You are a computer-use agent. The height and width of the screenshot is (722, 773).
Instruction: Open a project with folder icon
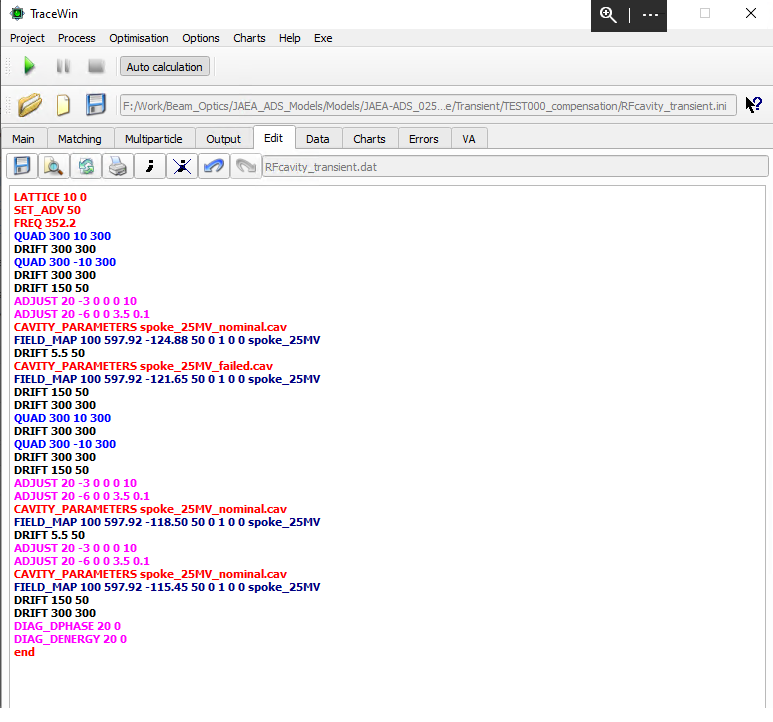30,105
